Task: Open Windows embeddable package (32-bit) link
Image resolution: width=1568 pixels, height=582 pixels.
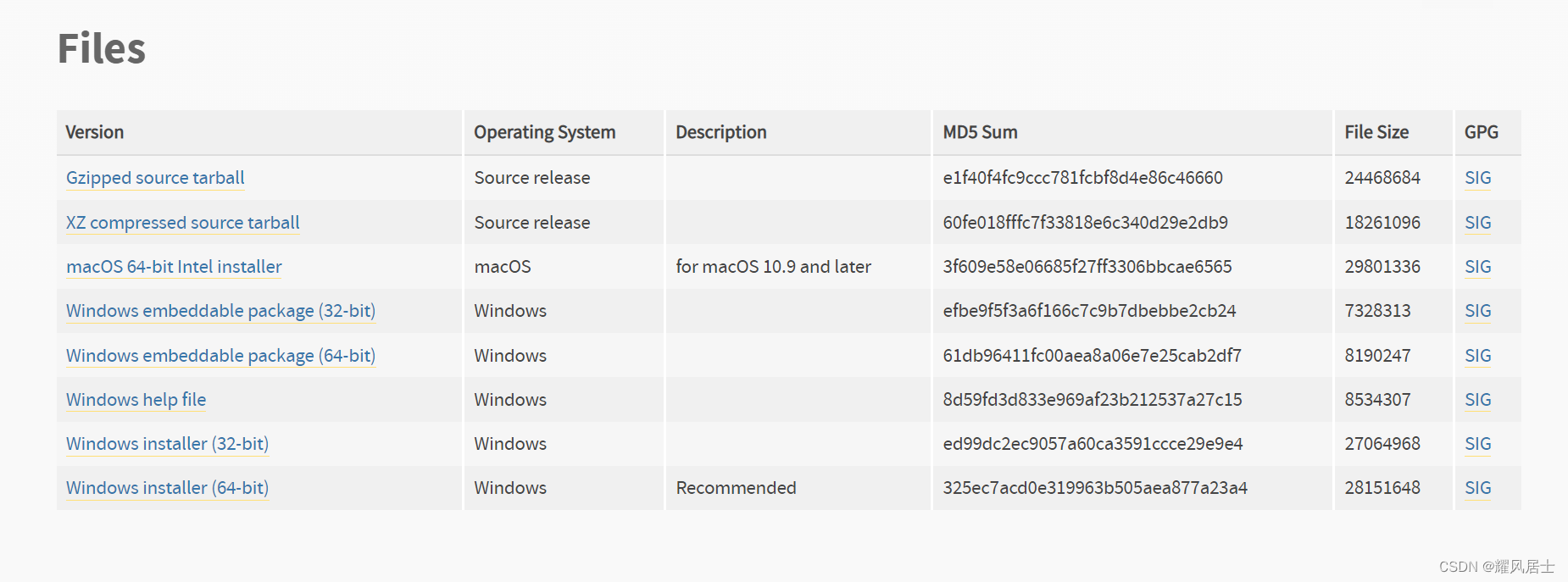Action: 220,311
